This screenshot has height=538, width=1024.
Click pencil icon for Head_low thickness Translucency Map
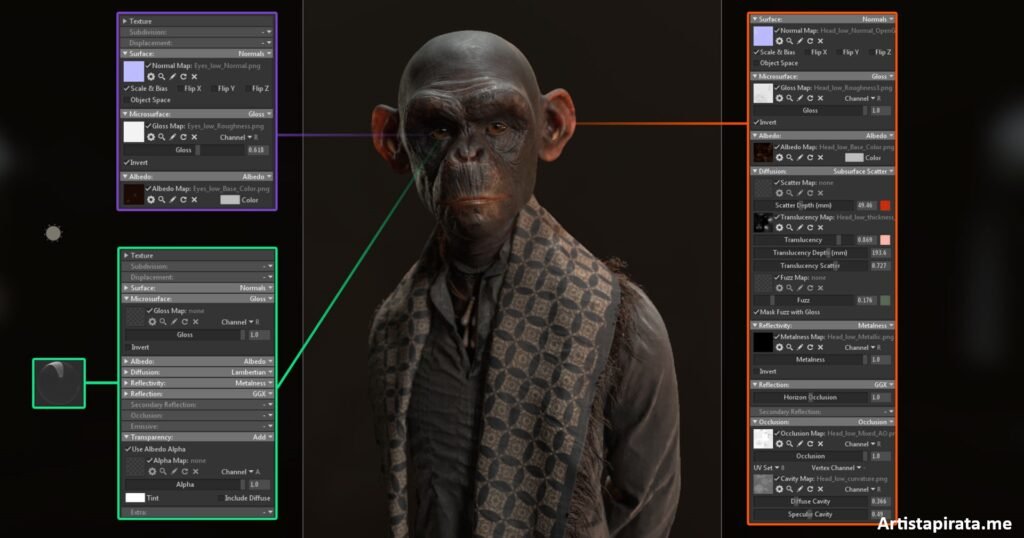click(x=799, y=227)
